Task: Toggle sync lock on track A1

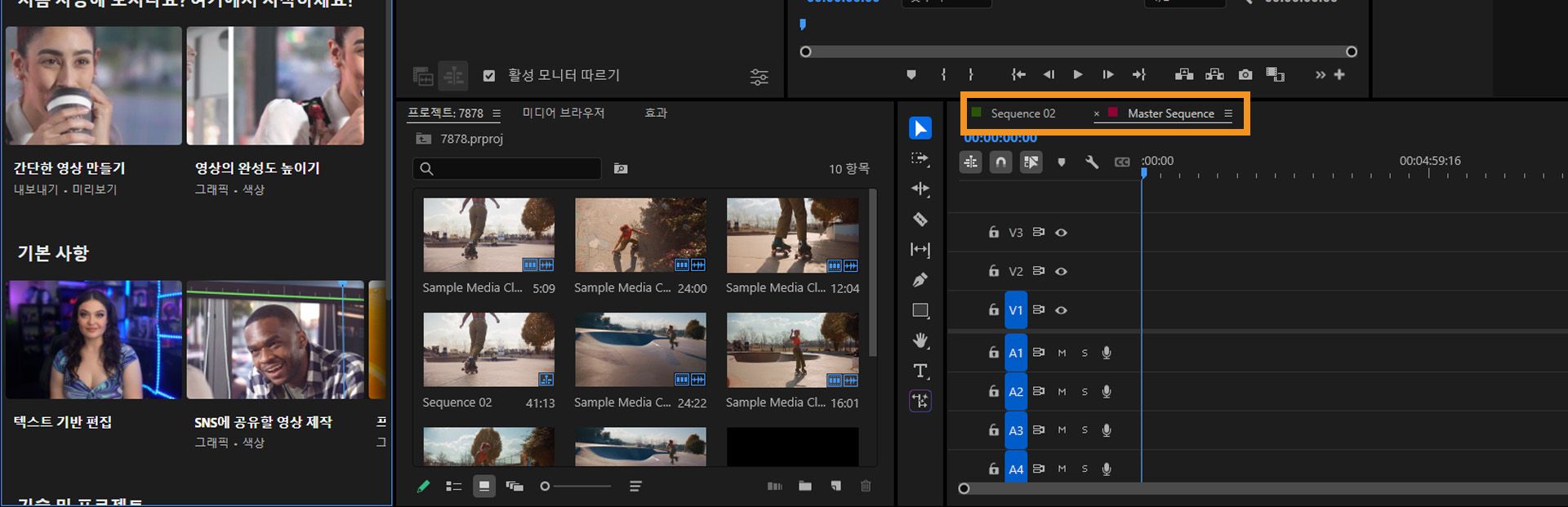Action: 1038,353
